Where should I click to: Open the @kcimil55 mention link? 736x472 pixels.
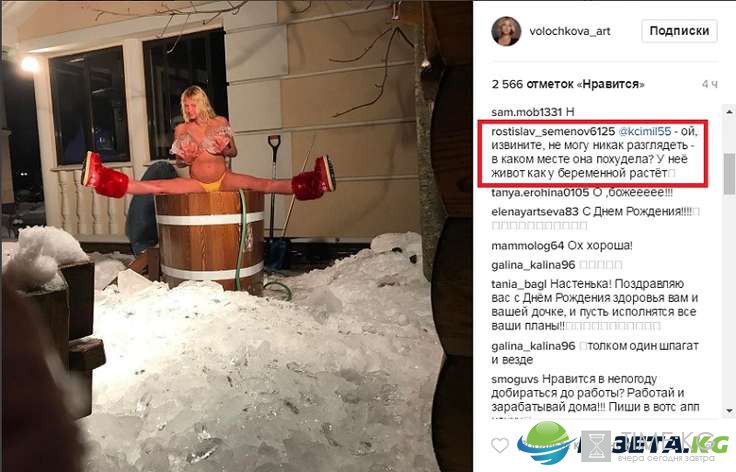645,131
